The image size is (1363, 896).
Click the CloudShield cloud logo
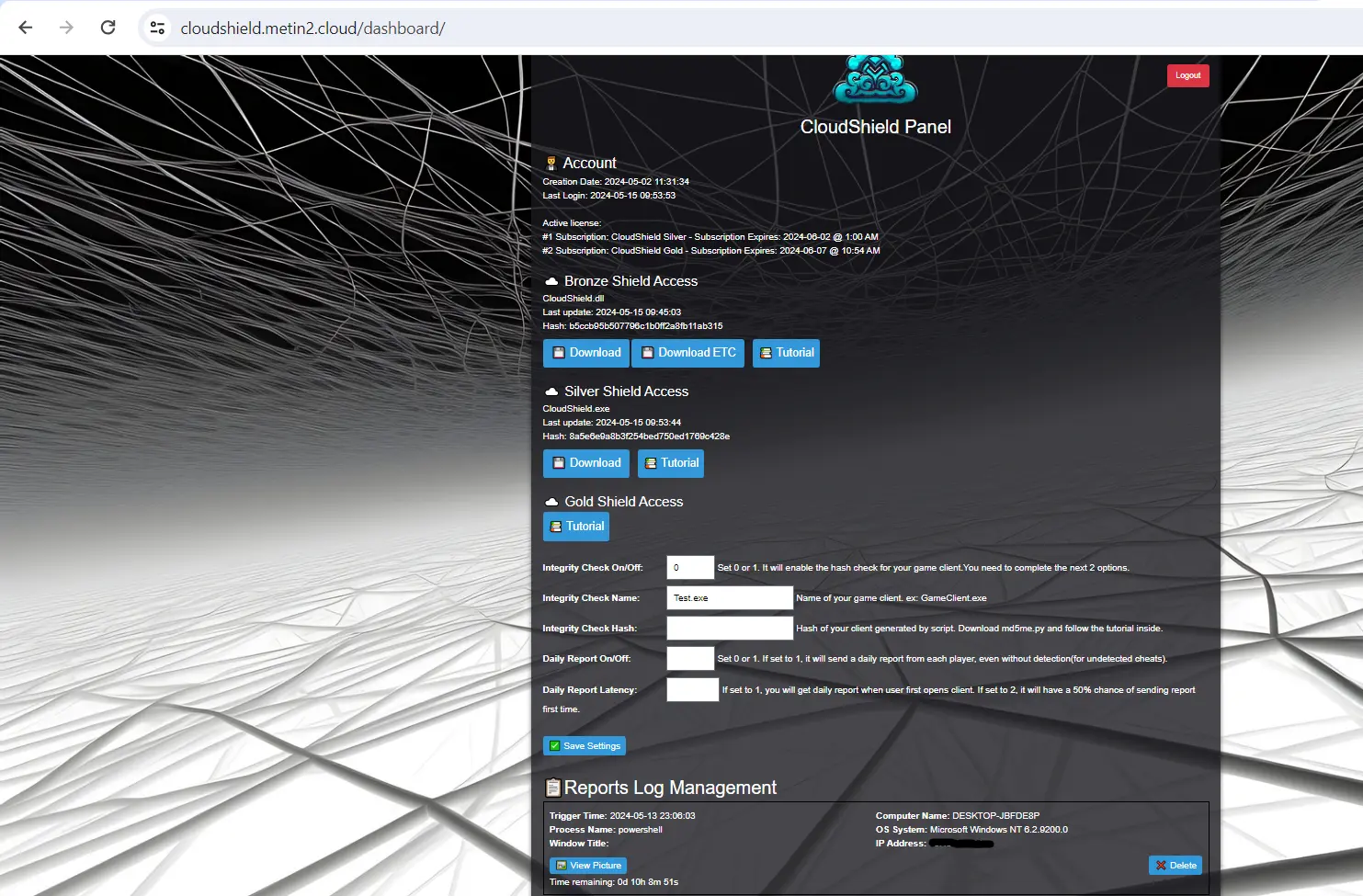tap(875, 79)
